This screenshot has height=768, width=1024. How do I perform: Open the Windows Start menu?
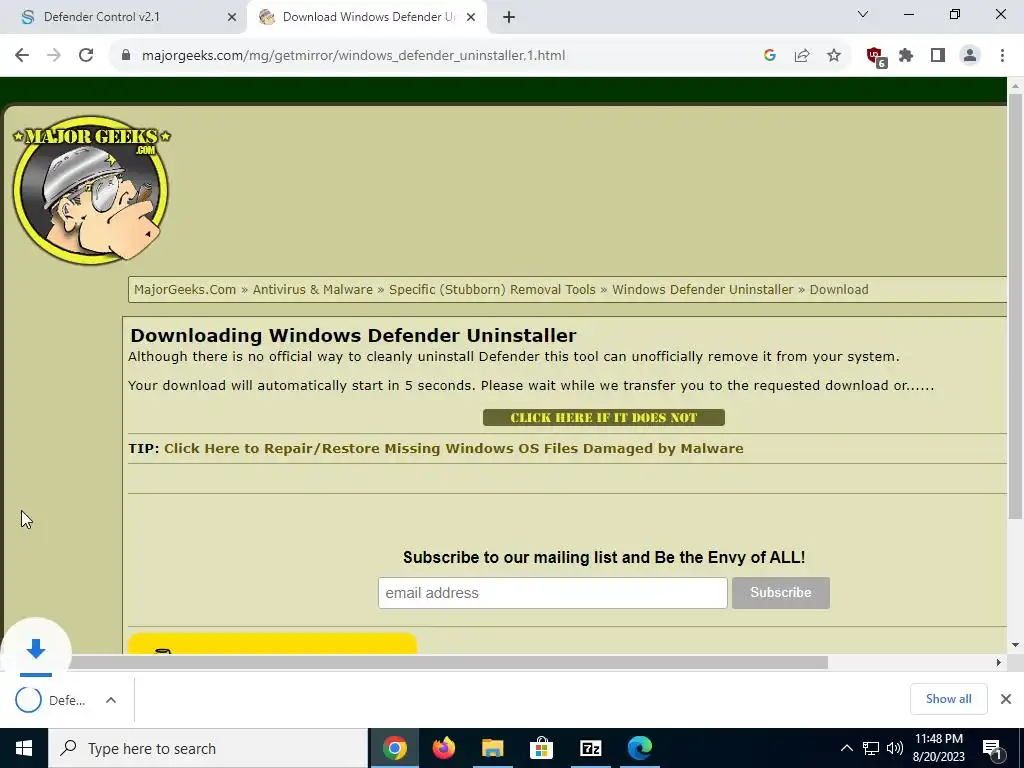24,748
